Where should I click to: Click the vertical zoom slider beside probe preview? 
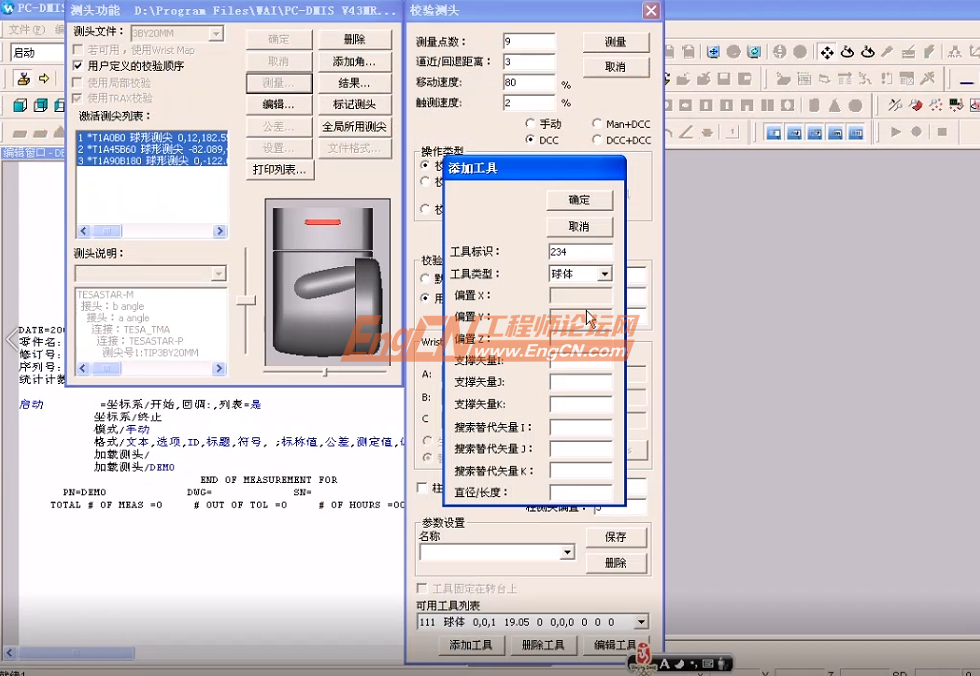(x=246, y=301)
